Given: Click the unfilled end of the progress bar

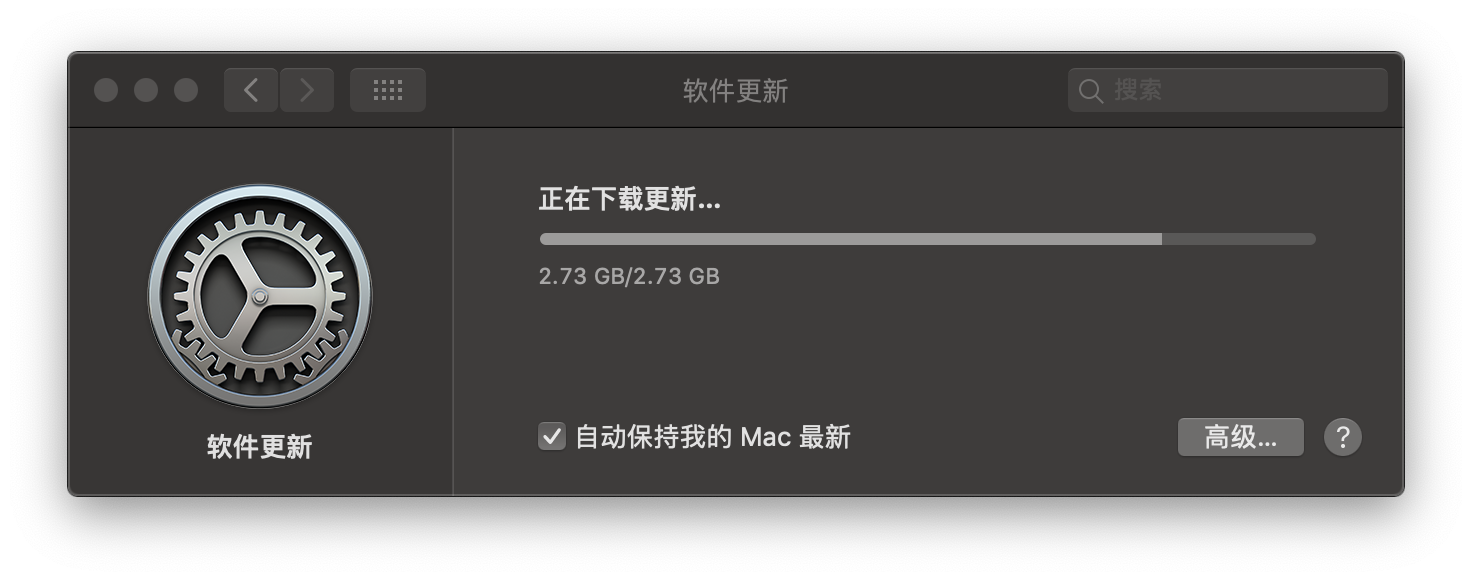Looking at the screenshot, I should pyautogui.click(x=1239, y=239).
